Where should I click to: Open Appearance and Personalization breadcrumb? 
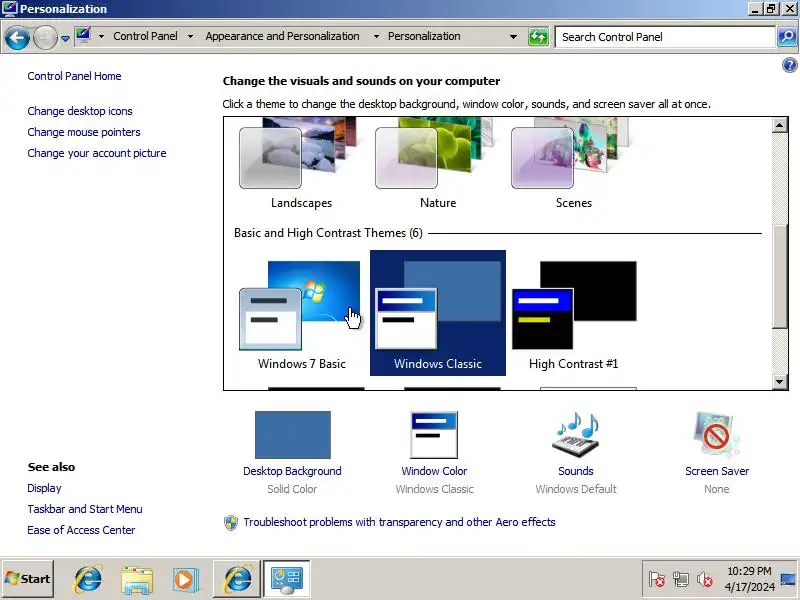pyautogui.click(x=282, y=36)
